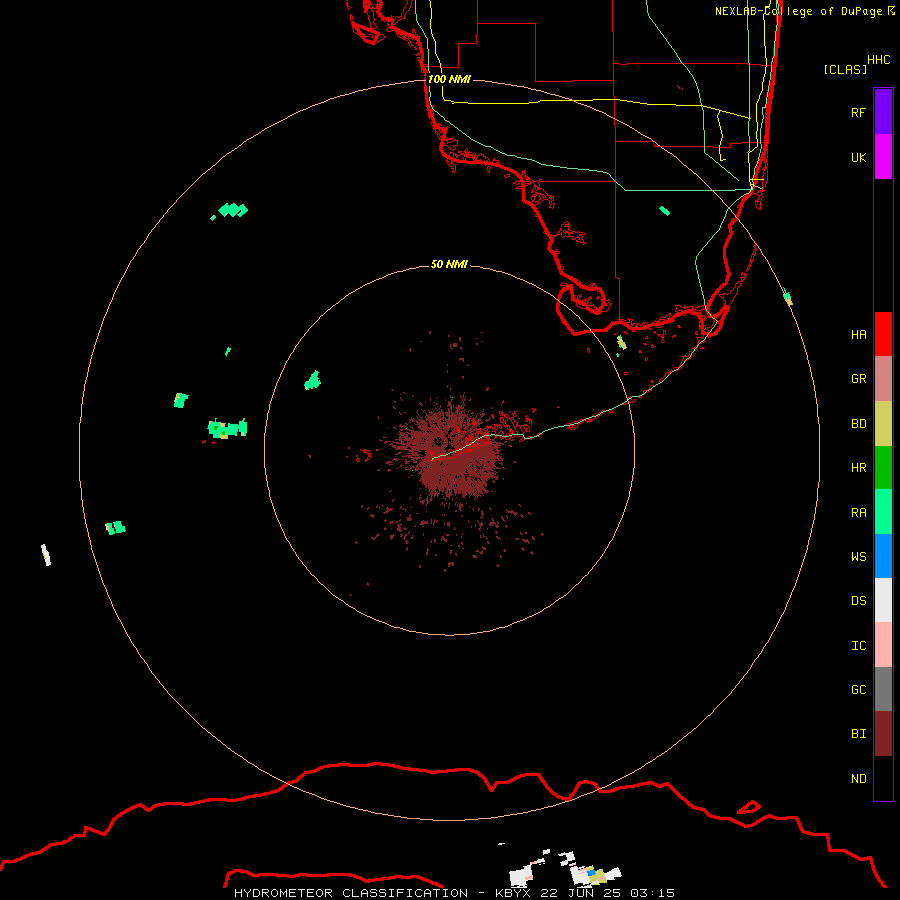Viewport: 900px width, 900px height.
Task: Select the light pink IC swatch
Action: [883, 645]
